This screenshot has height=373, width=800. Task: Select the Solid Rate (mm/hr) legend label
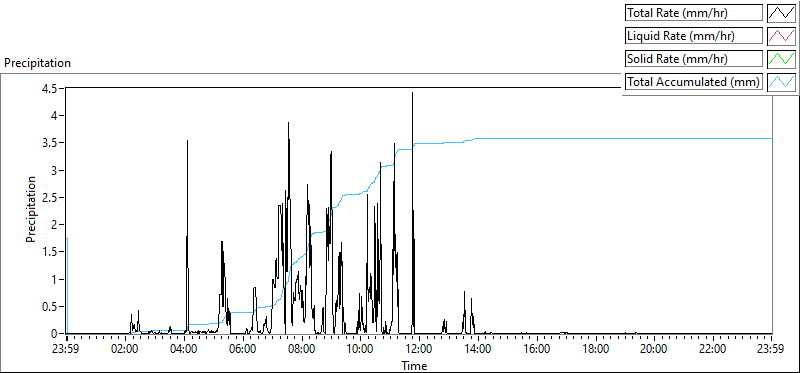[x=694, y=59]
